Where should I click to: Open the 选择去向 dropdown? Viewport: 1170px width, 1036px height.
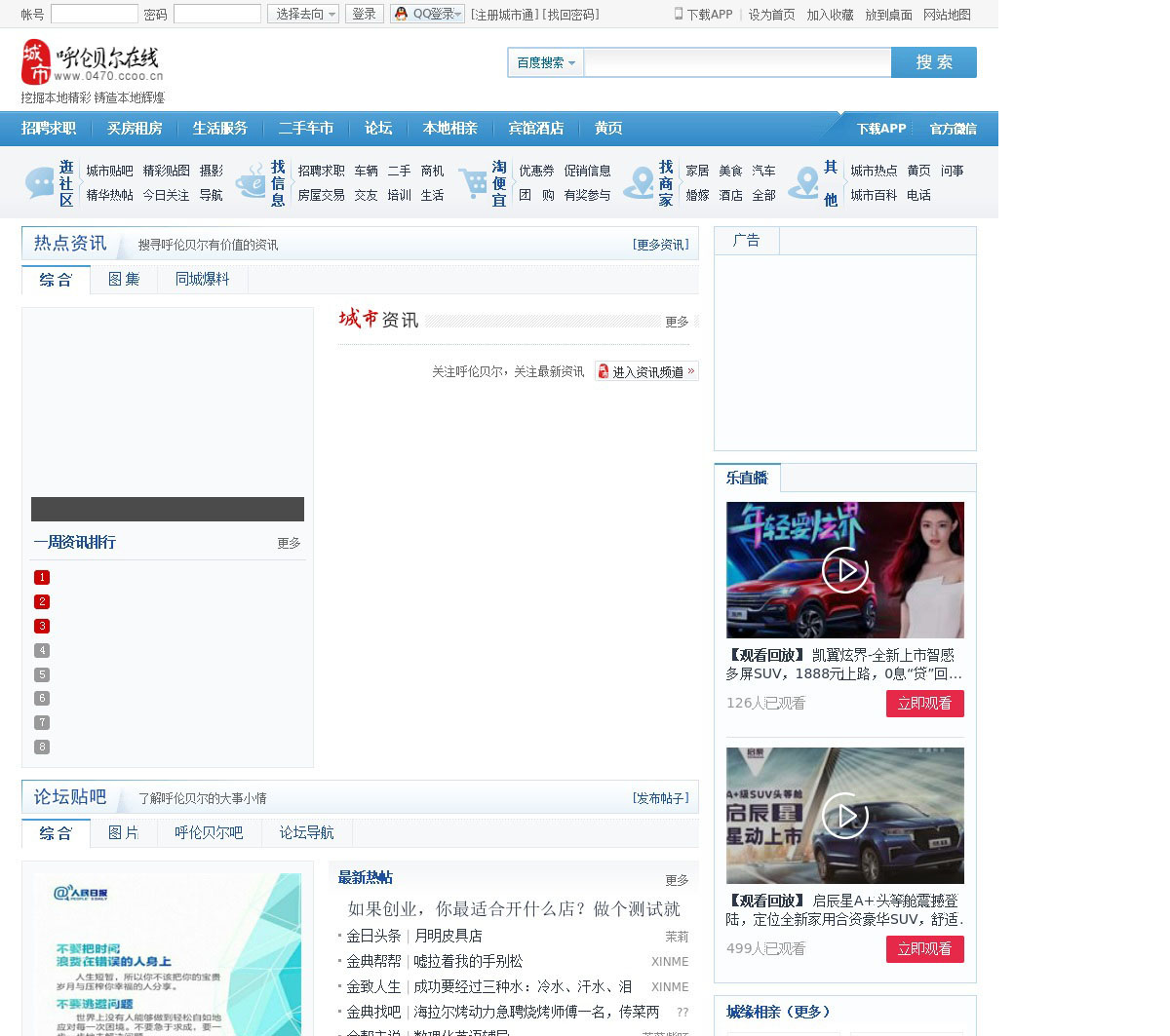click(303, 14)
